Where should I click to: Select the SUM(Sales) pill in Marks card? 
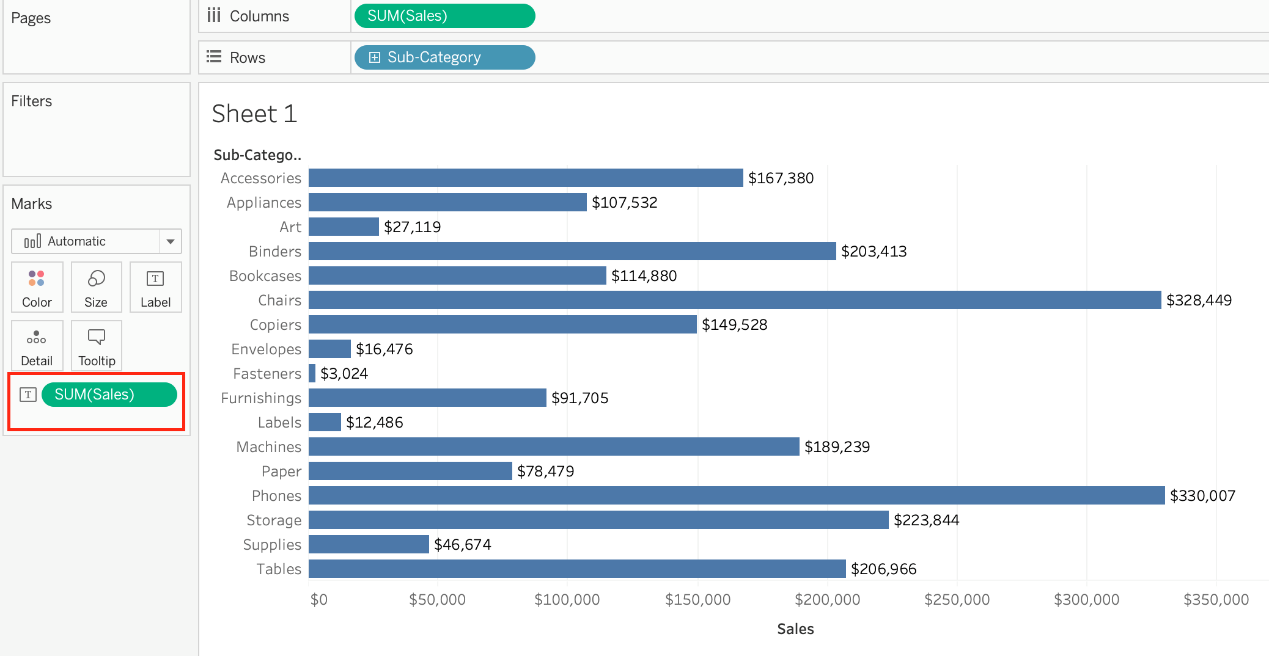click(108, 395)
